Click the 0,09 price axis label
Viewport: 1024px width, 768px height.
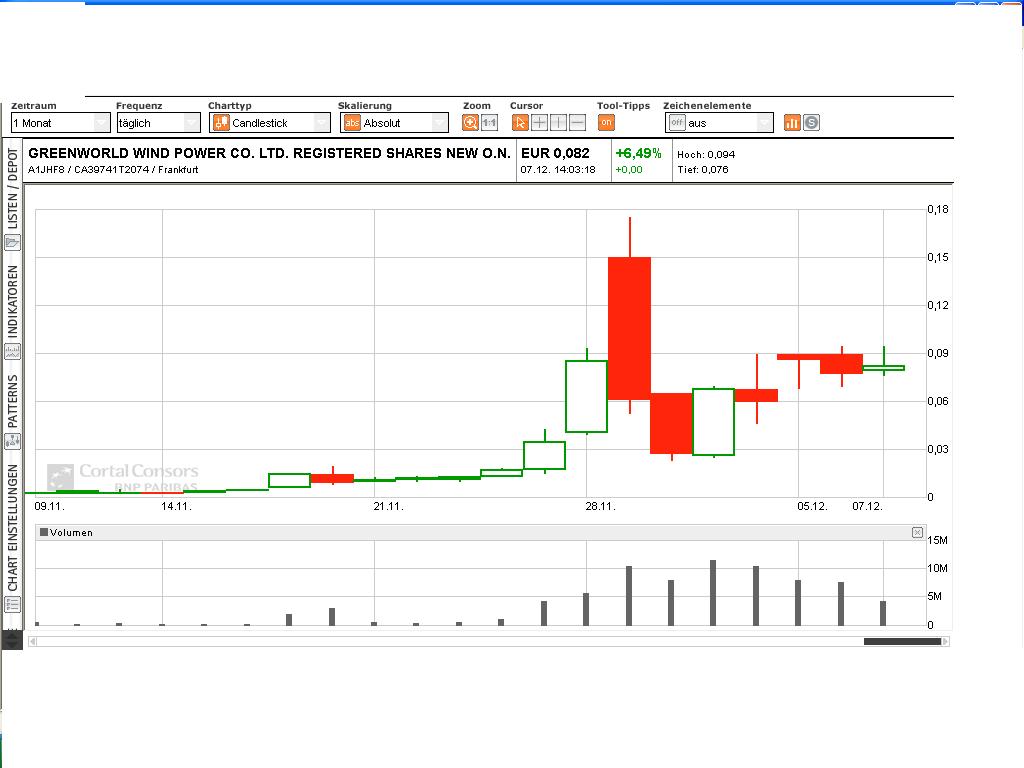pyautogui.click(x=938, y=353)
